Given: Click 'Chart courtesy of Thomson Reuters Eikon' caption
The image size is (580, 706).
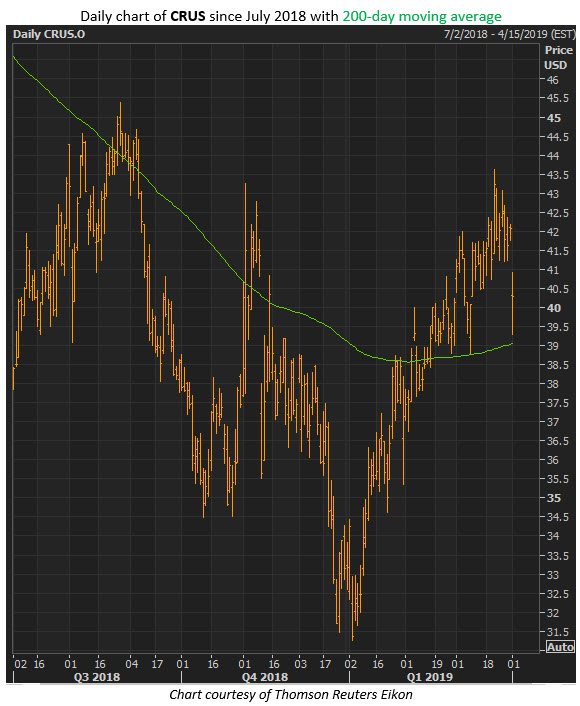Looking at the screenshot, I should [x=291, y=694].
